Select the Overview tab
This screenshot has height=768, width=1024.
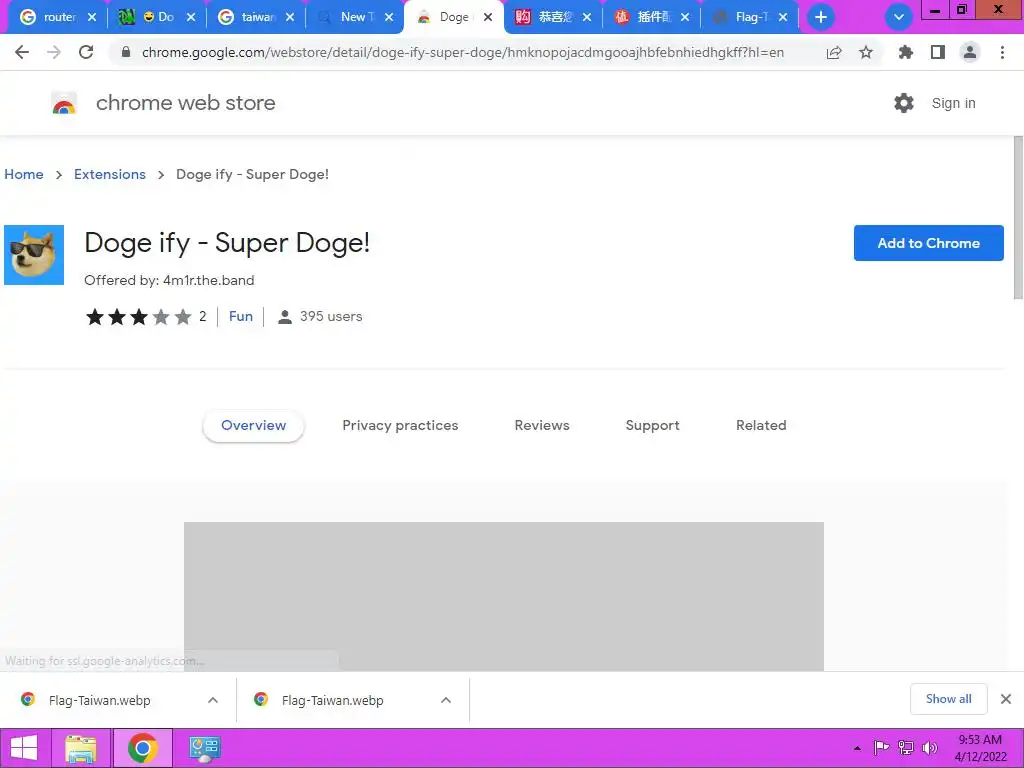click(253, 425)
